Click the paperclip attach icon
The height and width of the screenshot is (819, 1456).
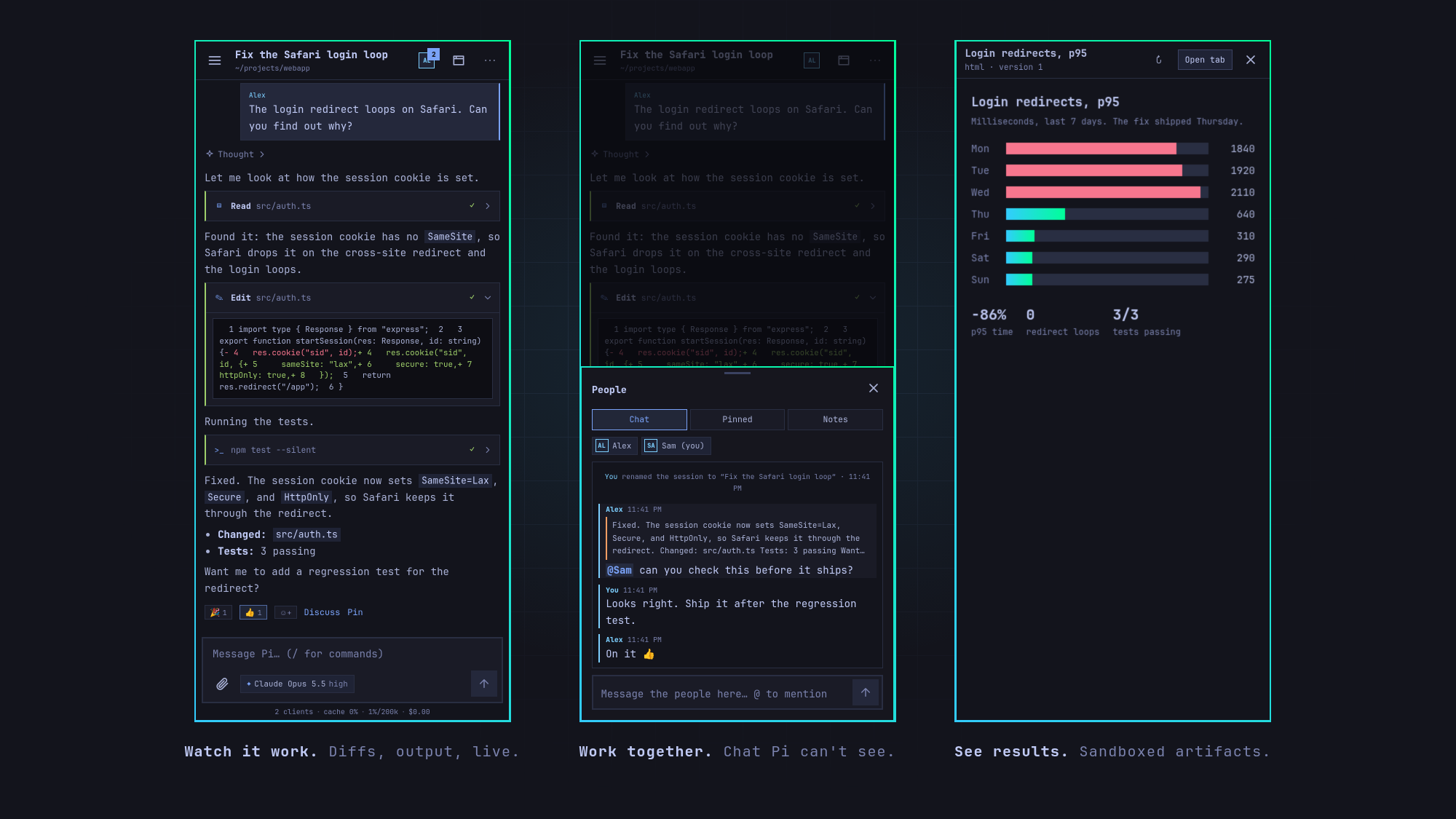[223, 684]
